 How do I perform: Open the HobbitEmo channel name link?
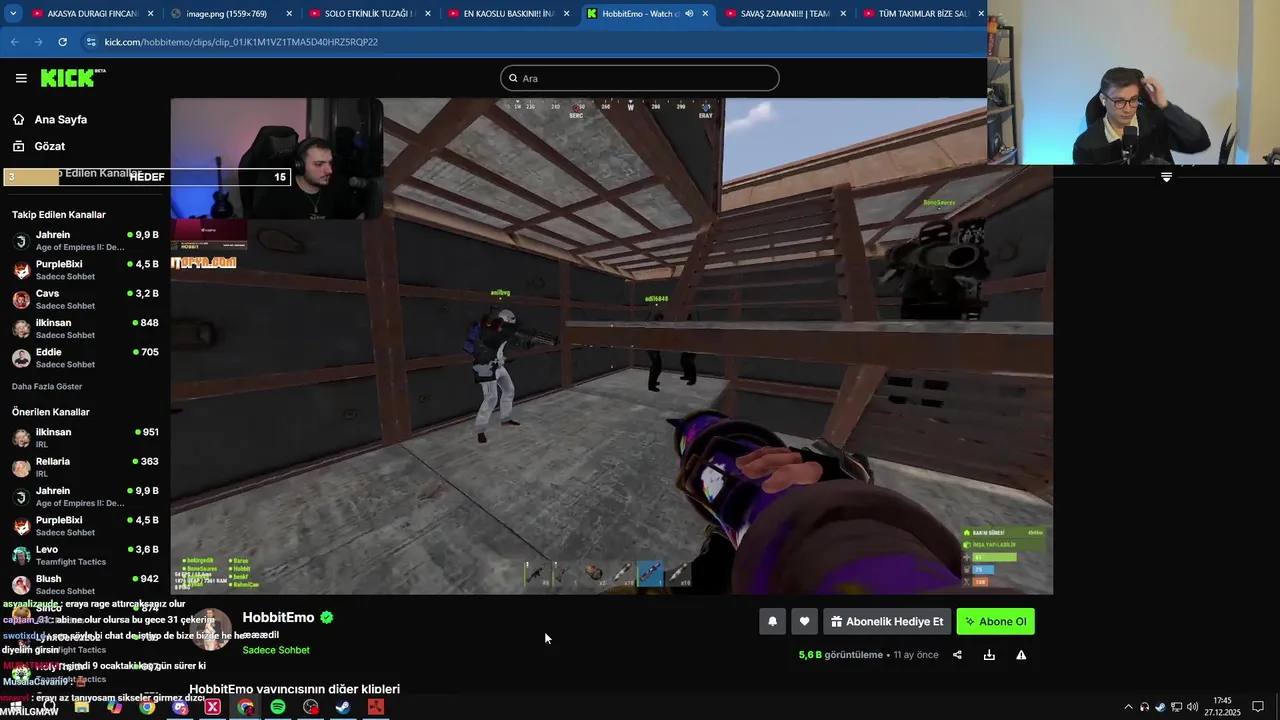pyautogui.click(x=278, y=618)
